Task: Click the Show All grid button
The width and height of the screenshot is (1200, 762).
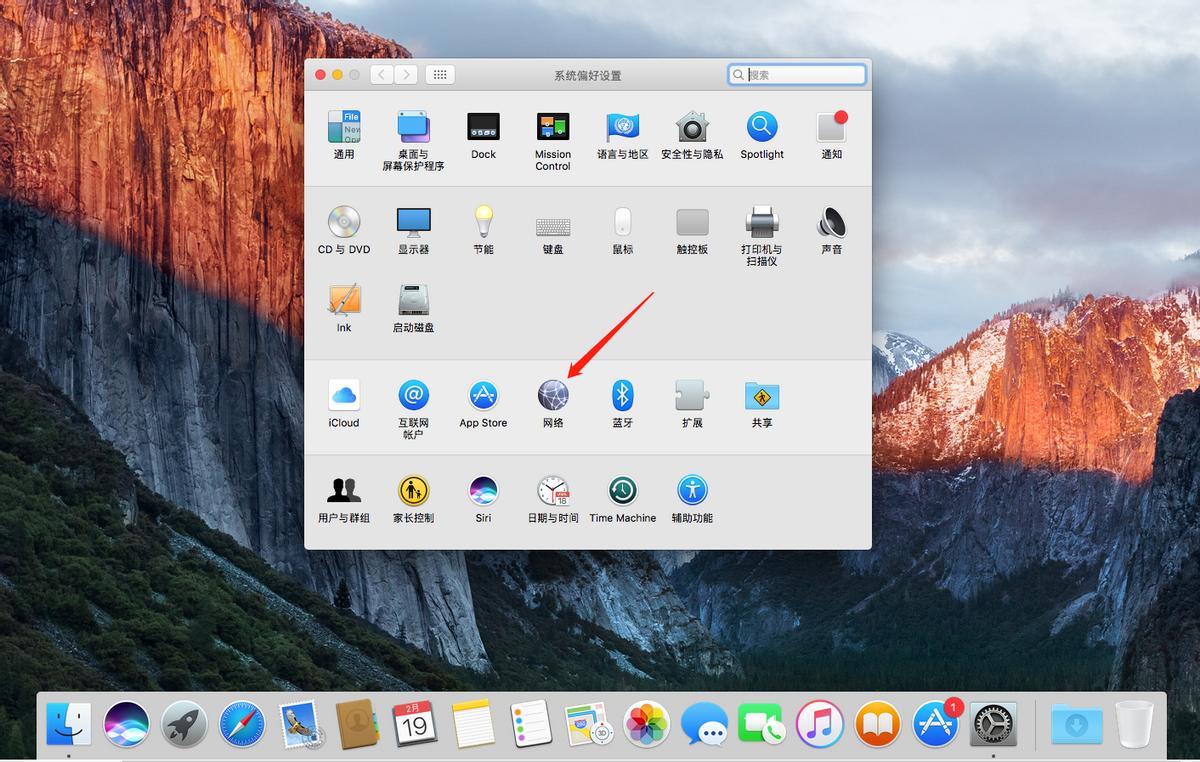Action: pos(440,75)
